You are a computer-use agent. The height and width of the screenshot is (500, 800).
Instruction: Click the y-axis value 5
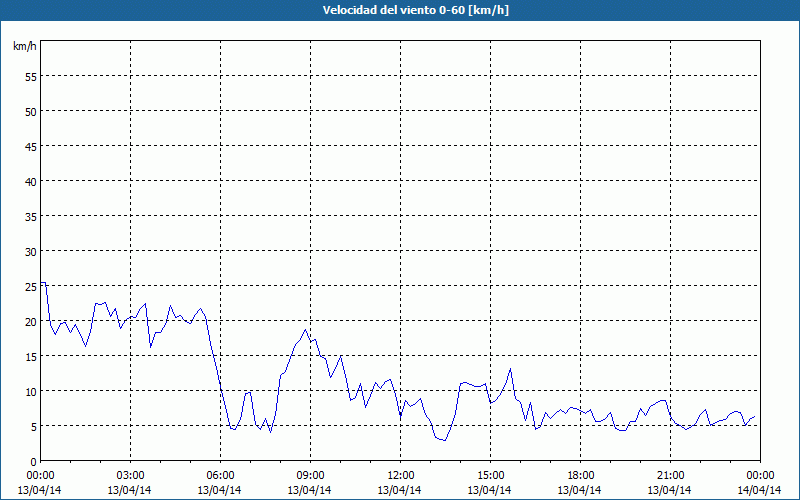coord(34,427)
